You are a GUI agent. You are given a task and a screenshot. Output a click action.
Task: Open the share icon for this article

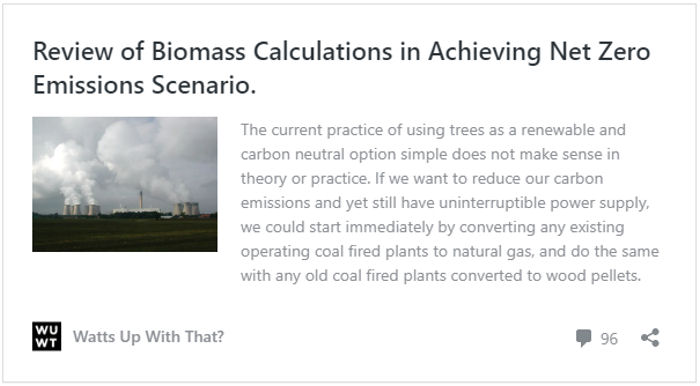point(650,338)
